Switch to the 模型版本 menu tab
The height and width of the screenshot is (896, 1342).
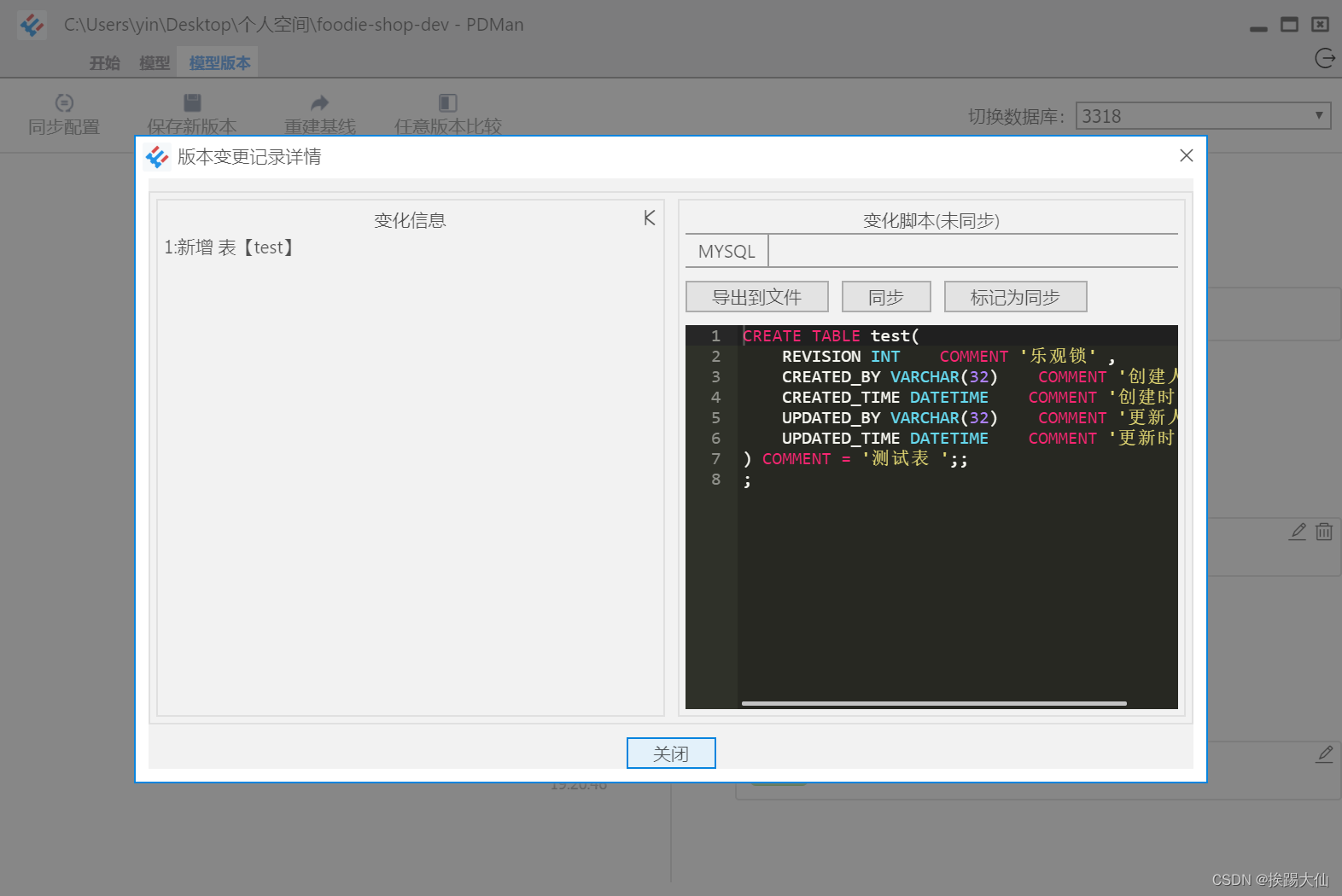[219, 63]
